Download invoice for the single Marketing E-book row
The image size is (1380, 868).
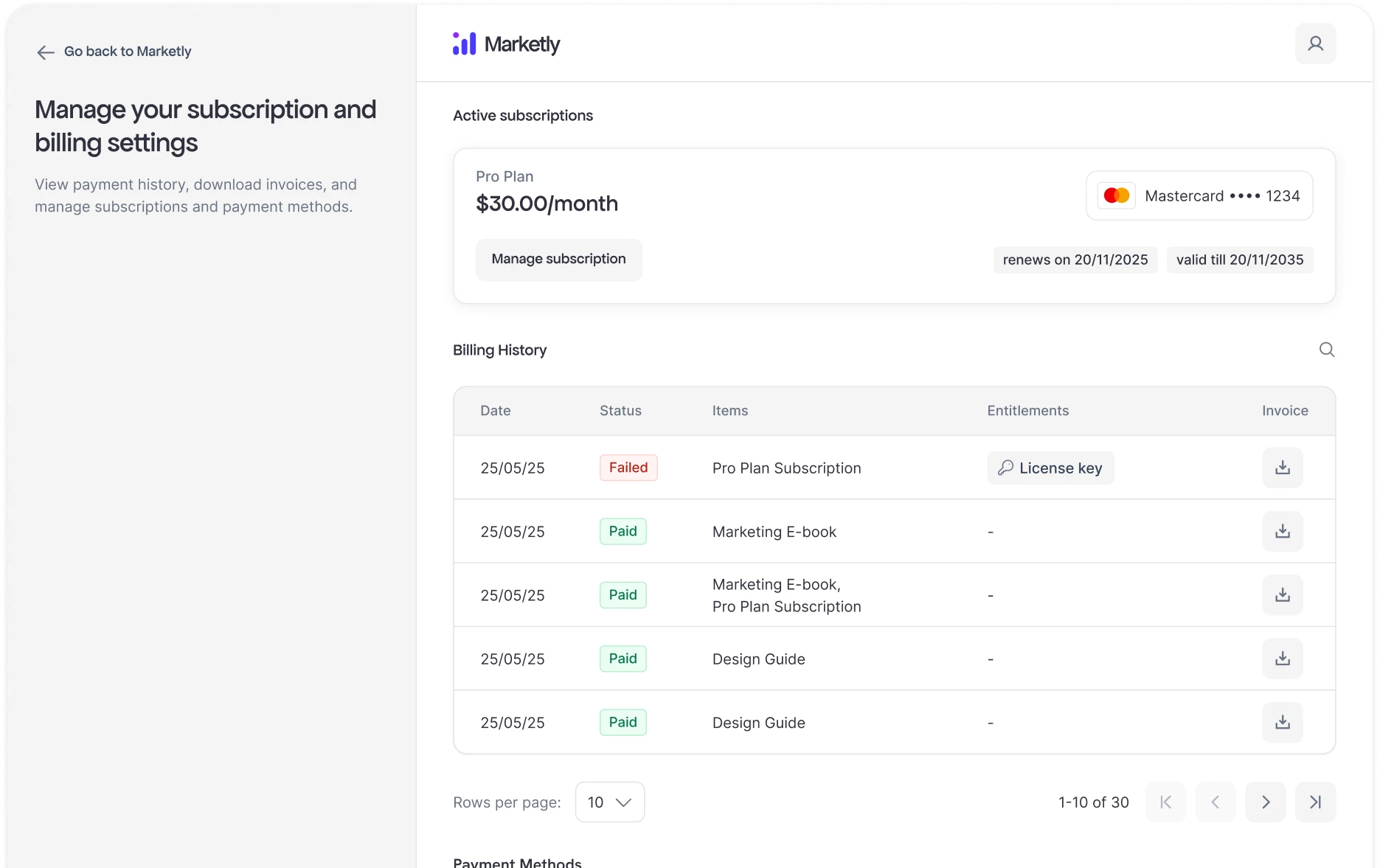(1282, 531)
